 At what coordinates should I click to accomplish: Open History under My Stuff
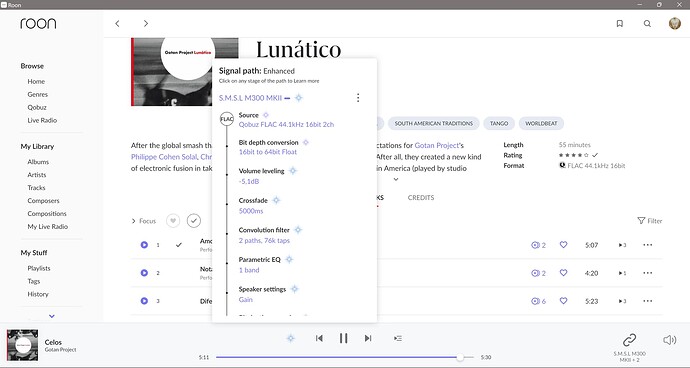(x=38, y=294)
